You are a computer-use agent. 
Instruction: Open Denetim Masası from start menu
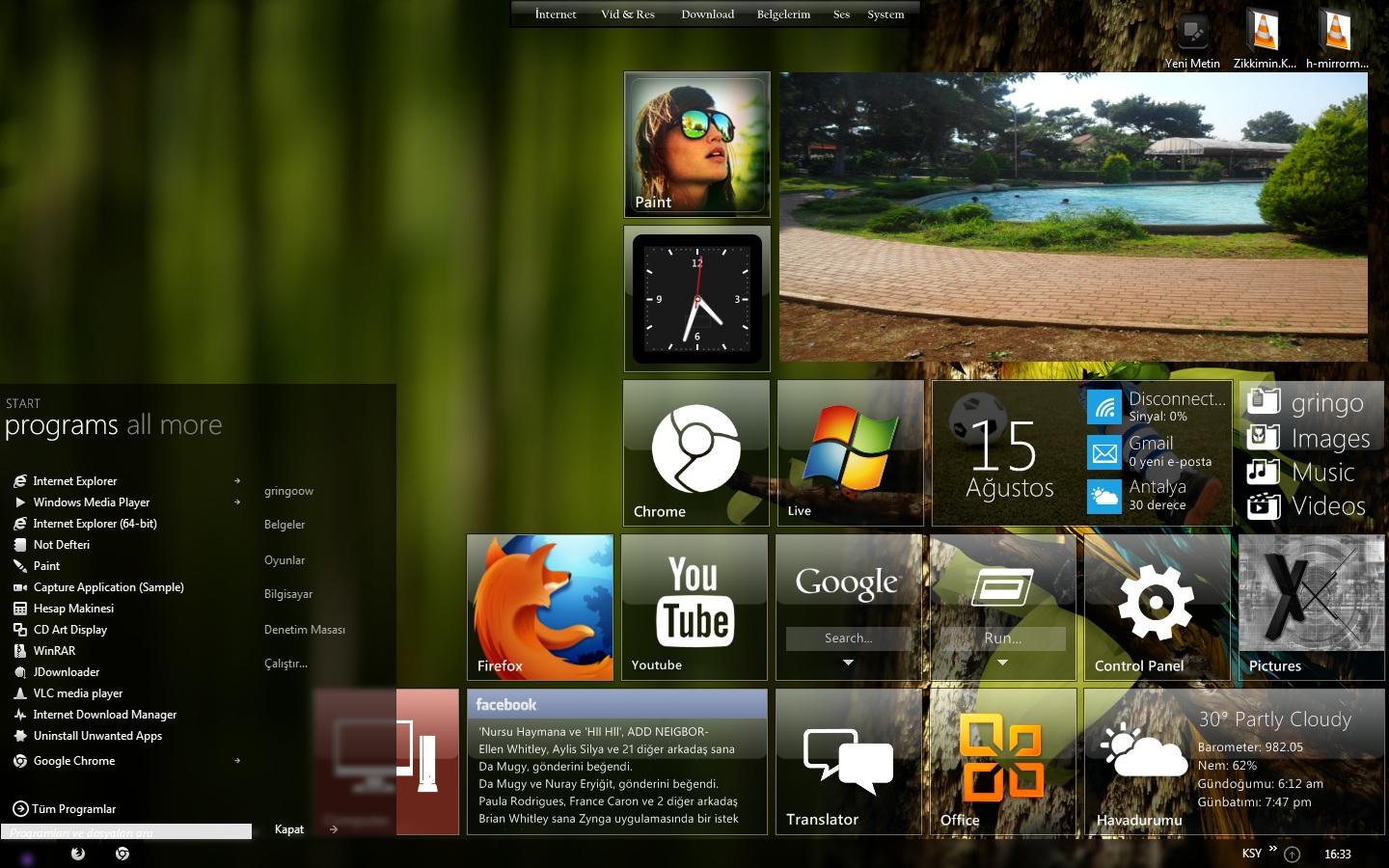point(305,630)
